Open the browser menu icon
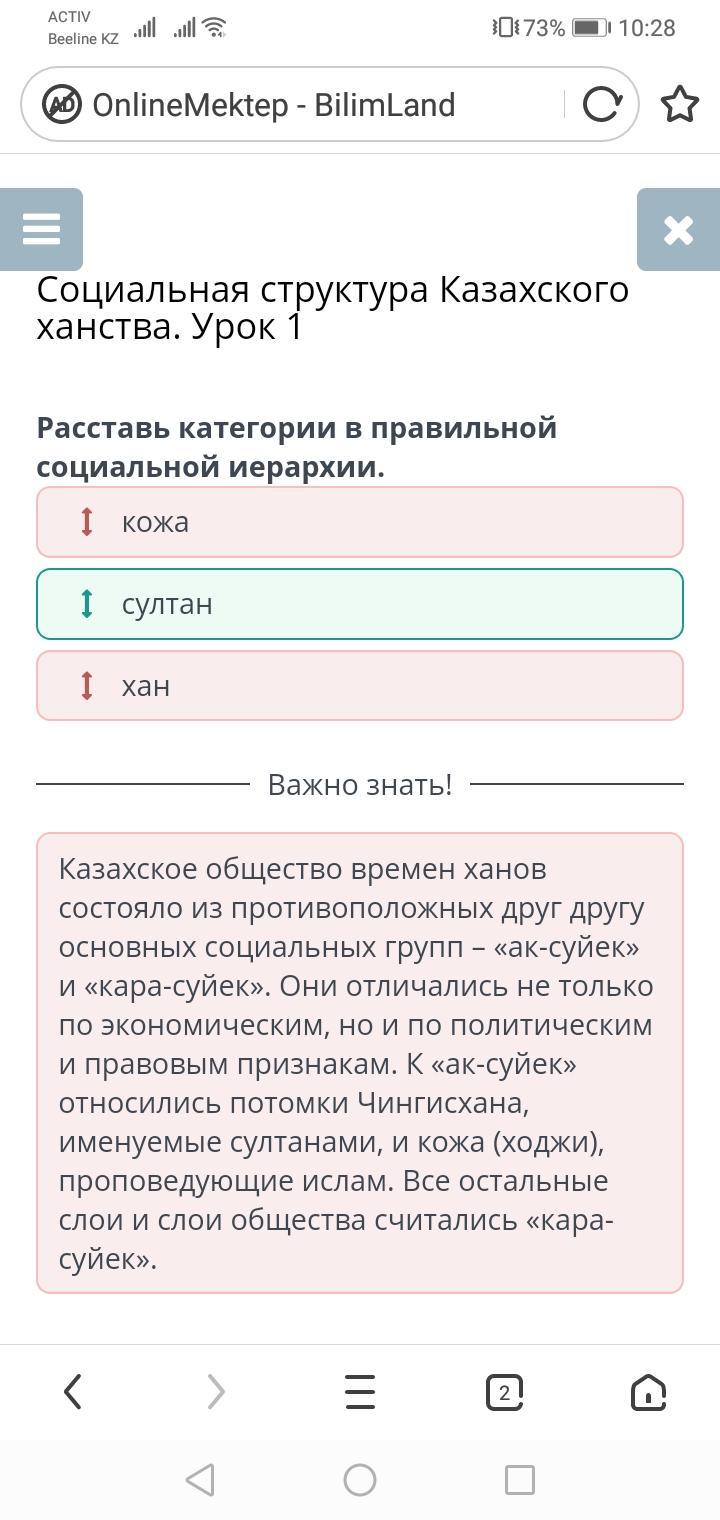The image size is (720, 1520). 360,1391
